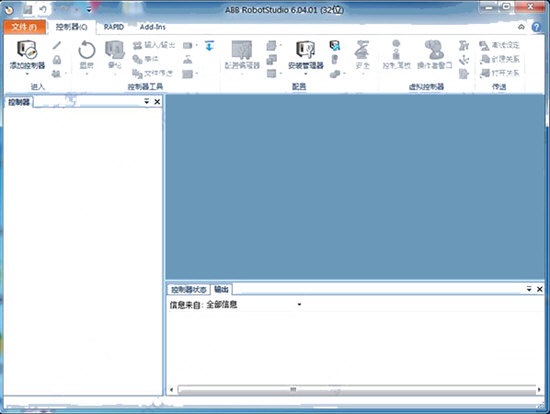This screenshot has height=414, width=550.
Task: Open the Inputs/Outputs (输入/输出) tool
Action: coord(154,45)
